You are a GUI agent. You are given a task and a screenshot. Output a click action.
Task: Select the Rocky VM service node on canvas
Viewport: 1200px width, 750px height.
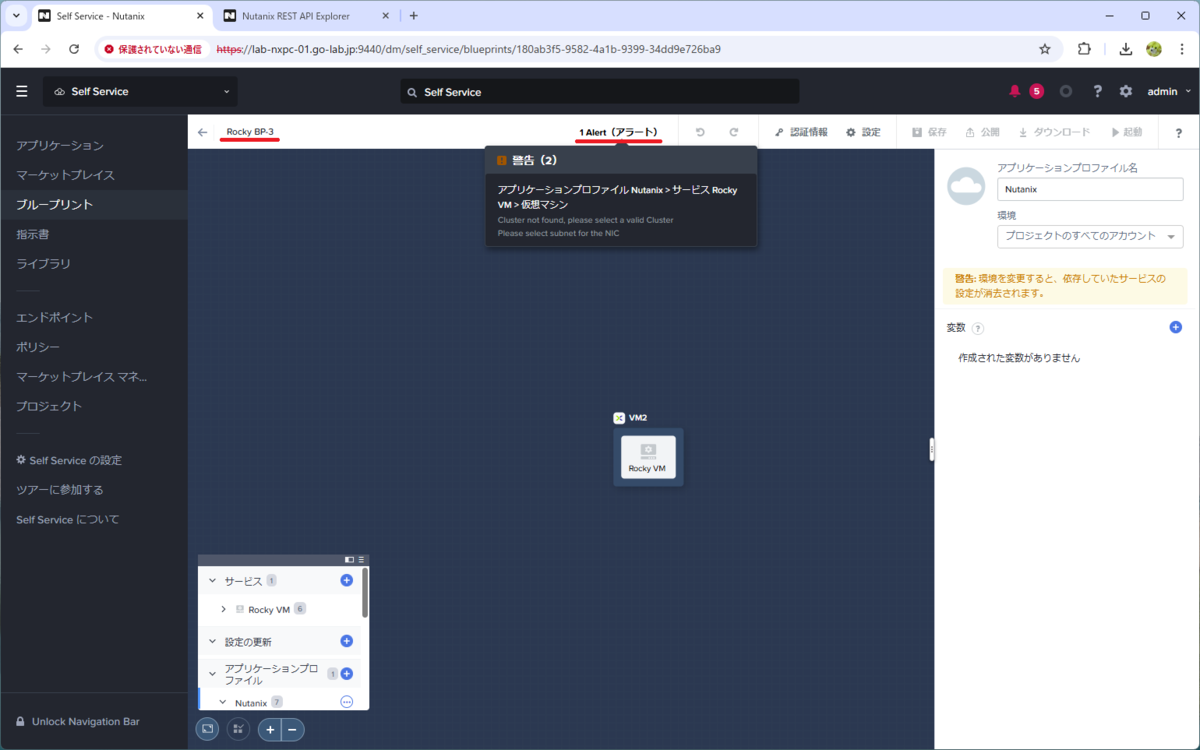click(648, 457)
